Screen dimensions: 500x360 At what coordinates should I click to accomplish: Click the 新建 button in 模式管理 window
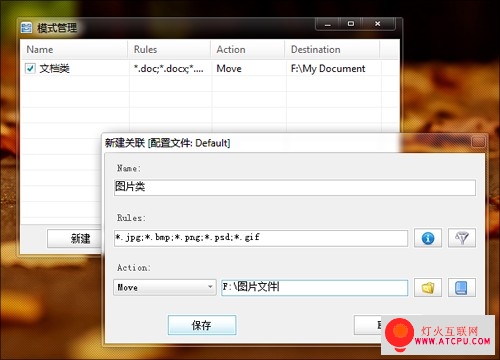[75, 238]
